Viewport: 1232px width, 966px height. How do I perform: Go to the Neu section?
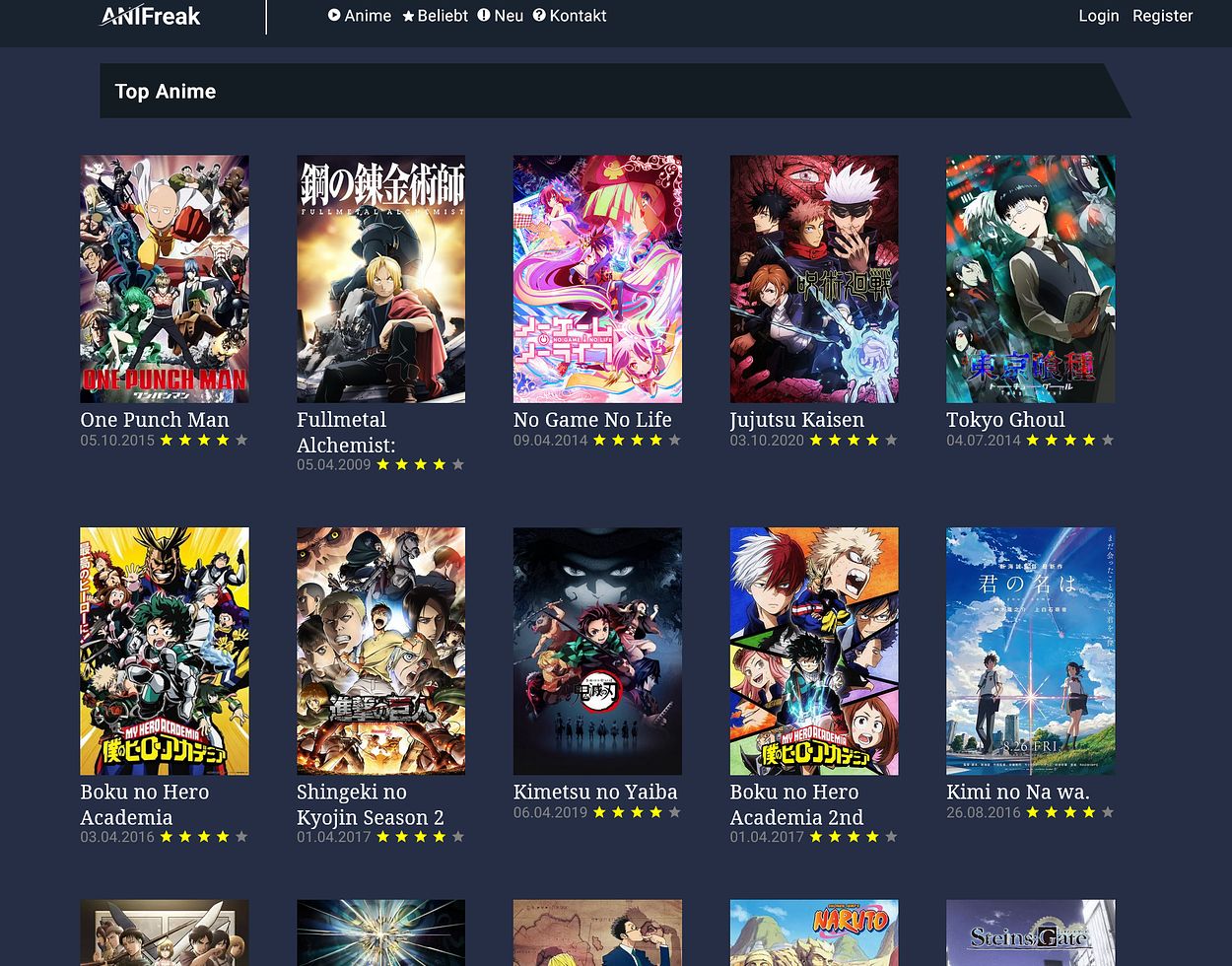pos(509,16)
